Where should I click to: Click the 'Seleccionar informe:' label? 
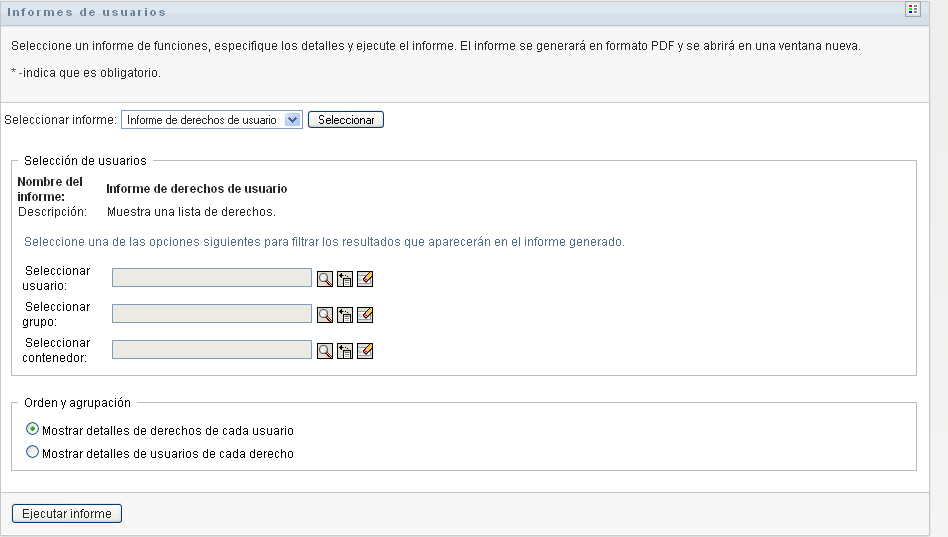pyautogui.click(x=61, y=120)
